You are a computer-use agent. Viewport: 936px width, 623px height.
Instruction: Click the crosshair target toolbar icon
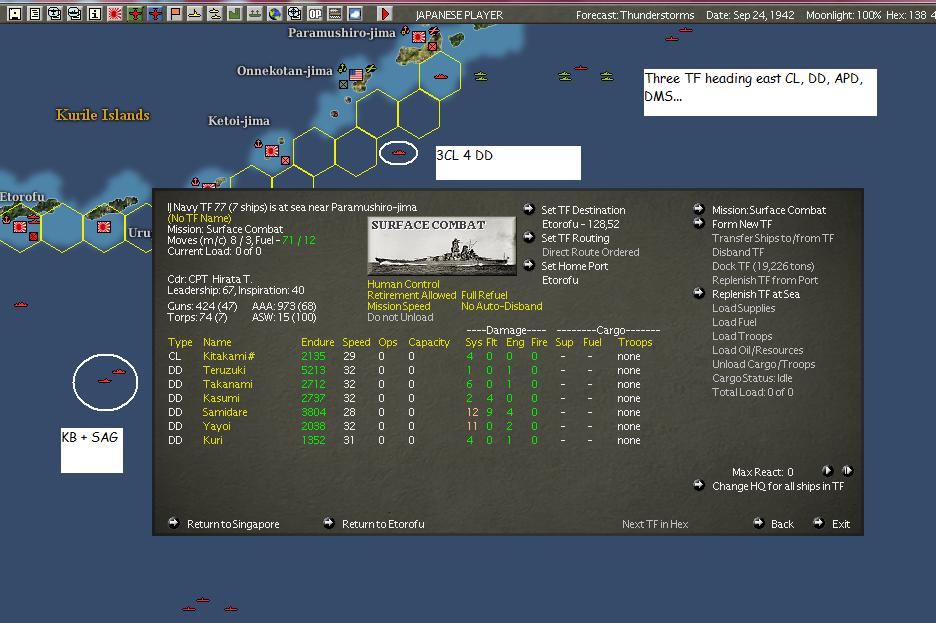[x=295, y=13]
